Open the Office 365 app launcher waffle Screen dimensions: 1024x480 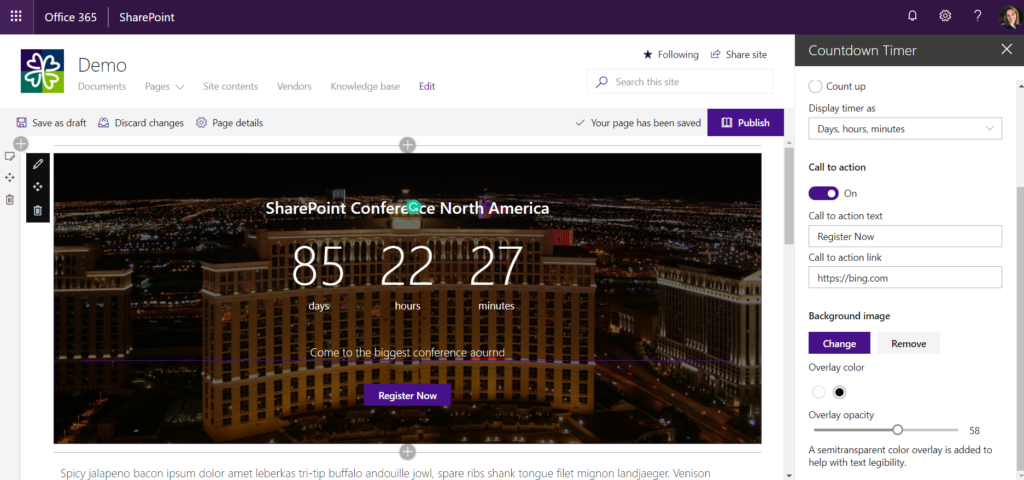16,16
